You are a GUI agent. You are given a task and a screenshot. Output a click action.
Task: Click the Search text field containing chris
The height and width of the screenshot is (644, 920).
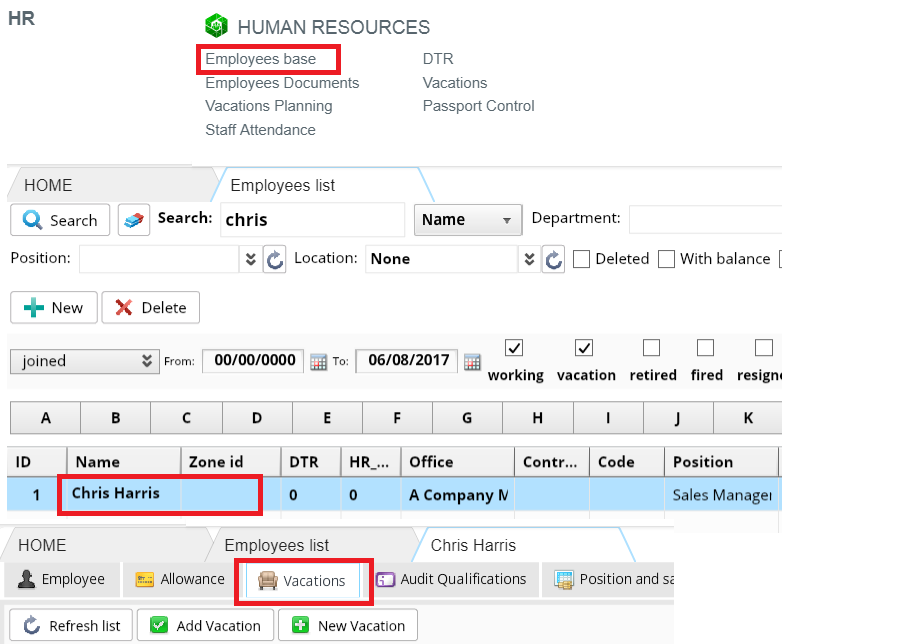pyautogui.click(x=311, y=220)
